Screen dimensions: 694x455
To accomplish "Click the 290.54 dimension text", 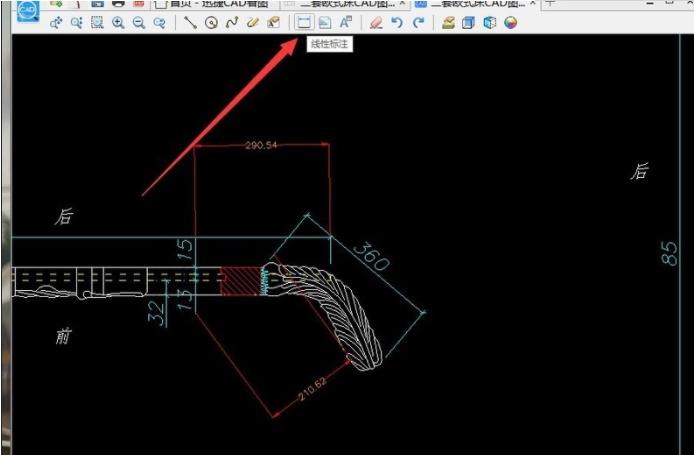I will click(261, 145).
